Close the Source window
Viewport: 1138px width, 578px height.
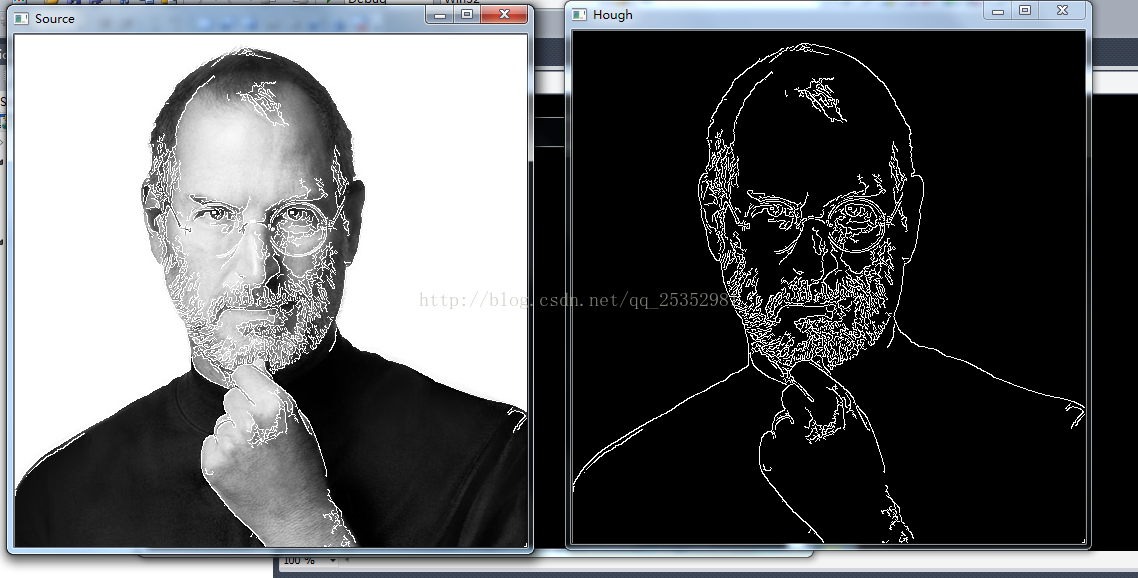pyautogui.click(x=504, y=15)
